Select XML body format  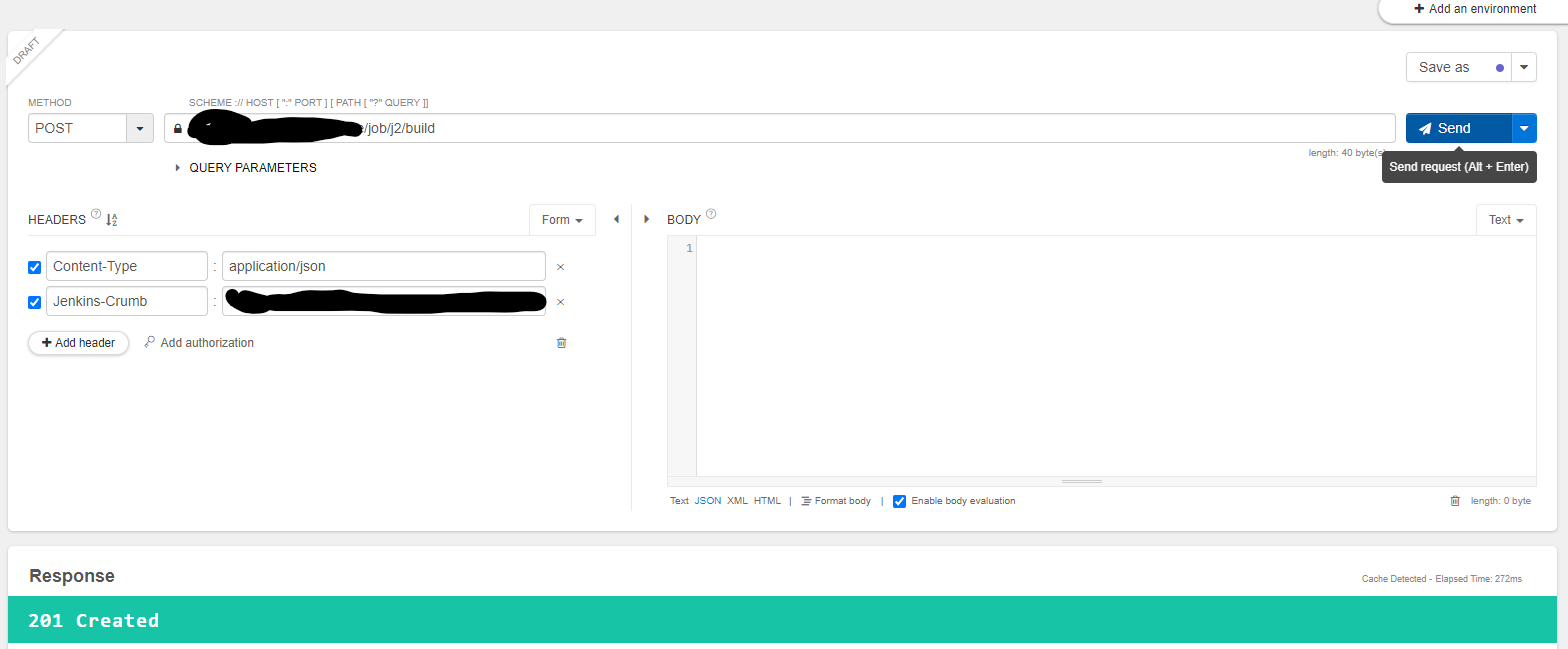coord(737,501)
